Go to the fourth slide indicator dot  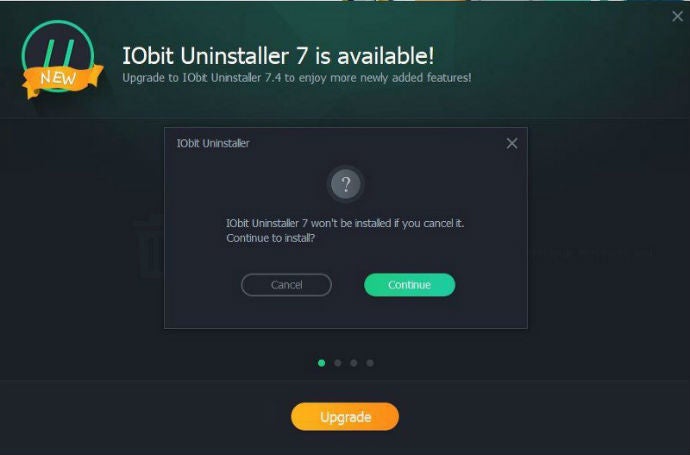[370, 363]
